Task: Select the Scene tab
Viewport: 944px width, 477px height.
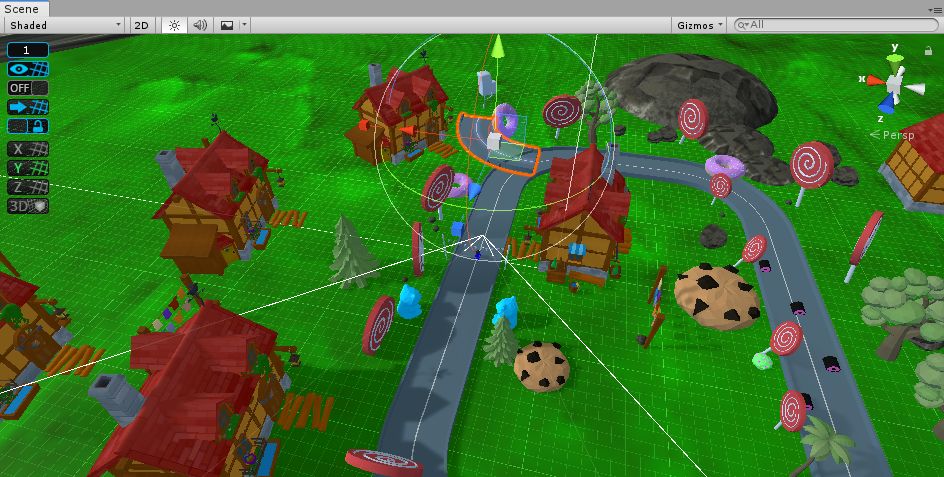Action: point(22,8)
